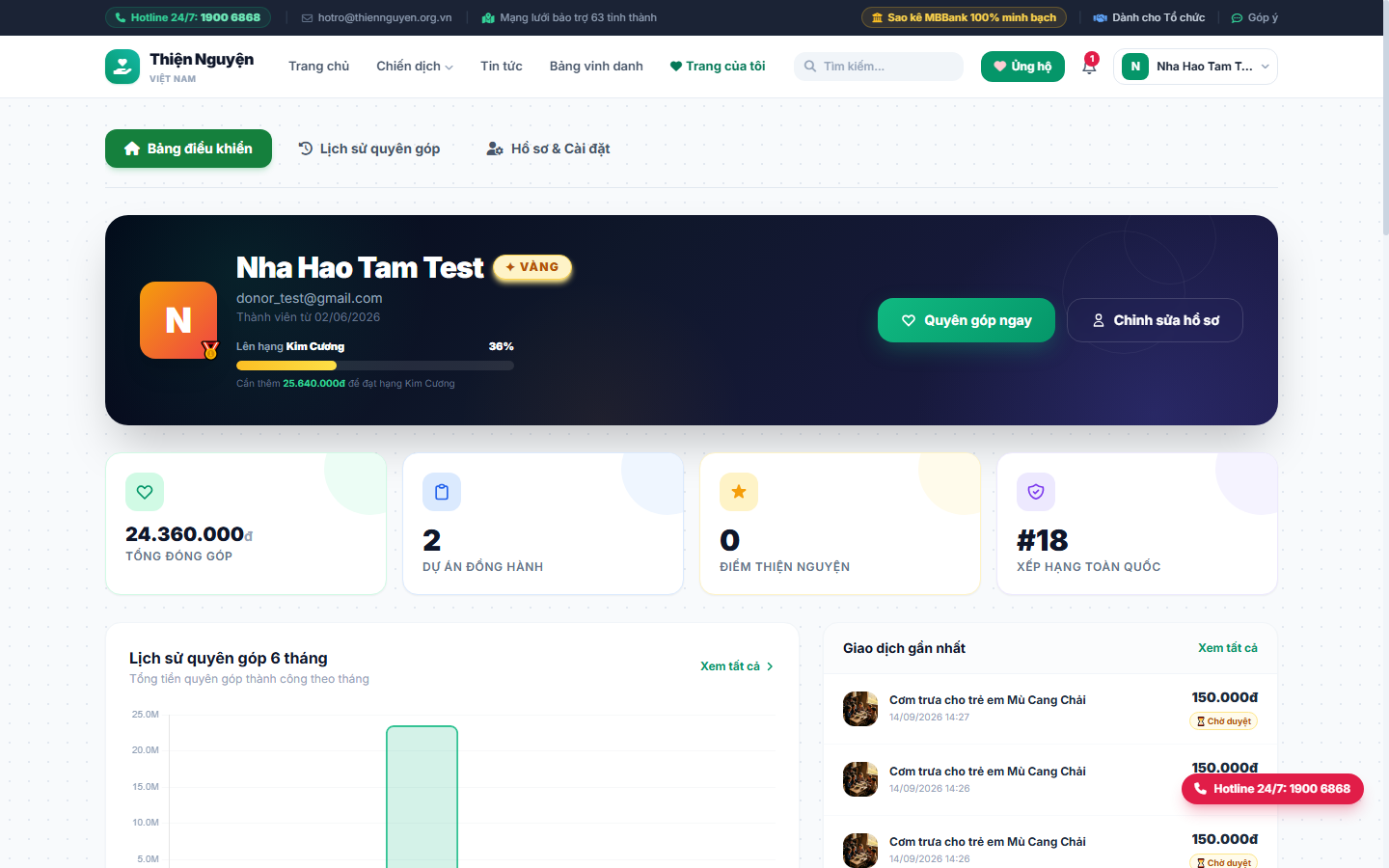
Task: Click the tall green chart bar
Action: point(422,797)
